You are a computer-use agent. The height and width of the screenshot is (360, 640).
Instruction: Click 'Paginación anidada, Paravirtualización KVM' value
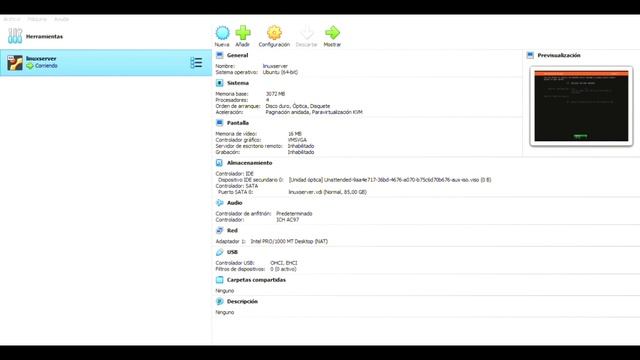coord(314,112)
